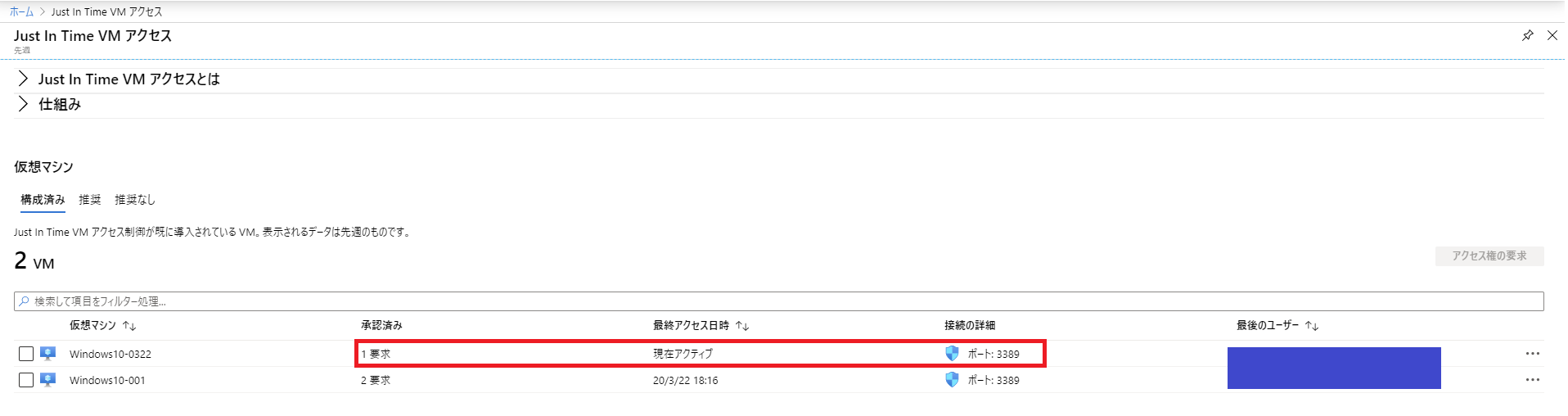Open the ellipsis menu for Windows10-0322
1568x416 pixels.
tap(1532, 354)
